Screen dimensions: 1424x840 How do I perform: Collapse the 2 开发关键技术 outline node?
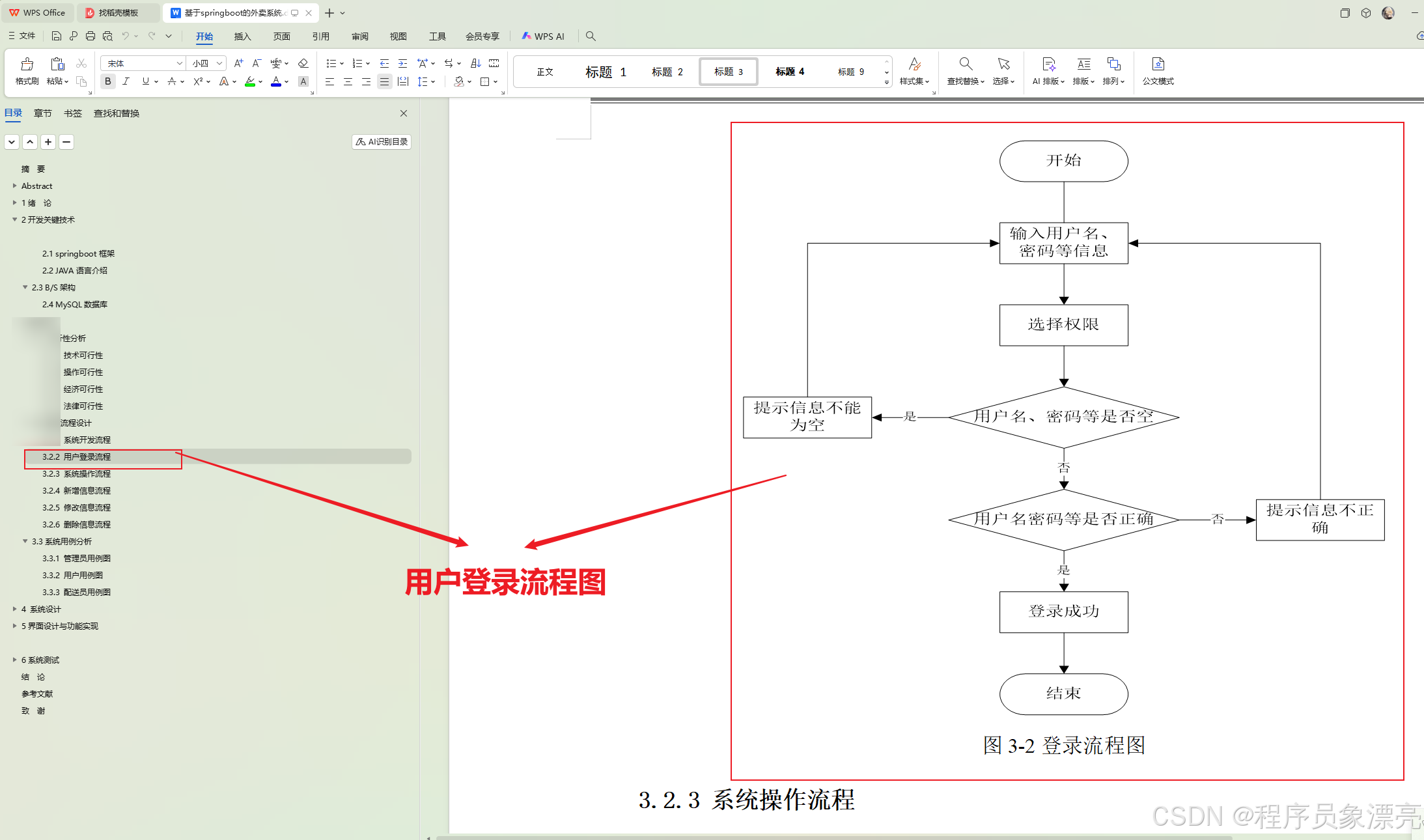coord(14,219)
